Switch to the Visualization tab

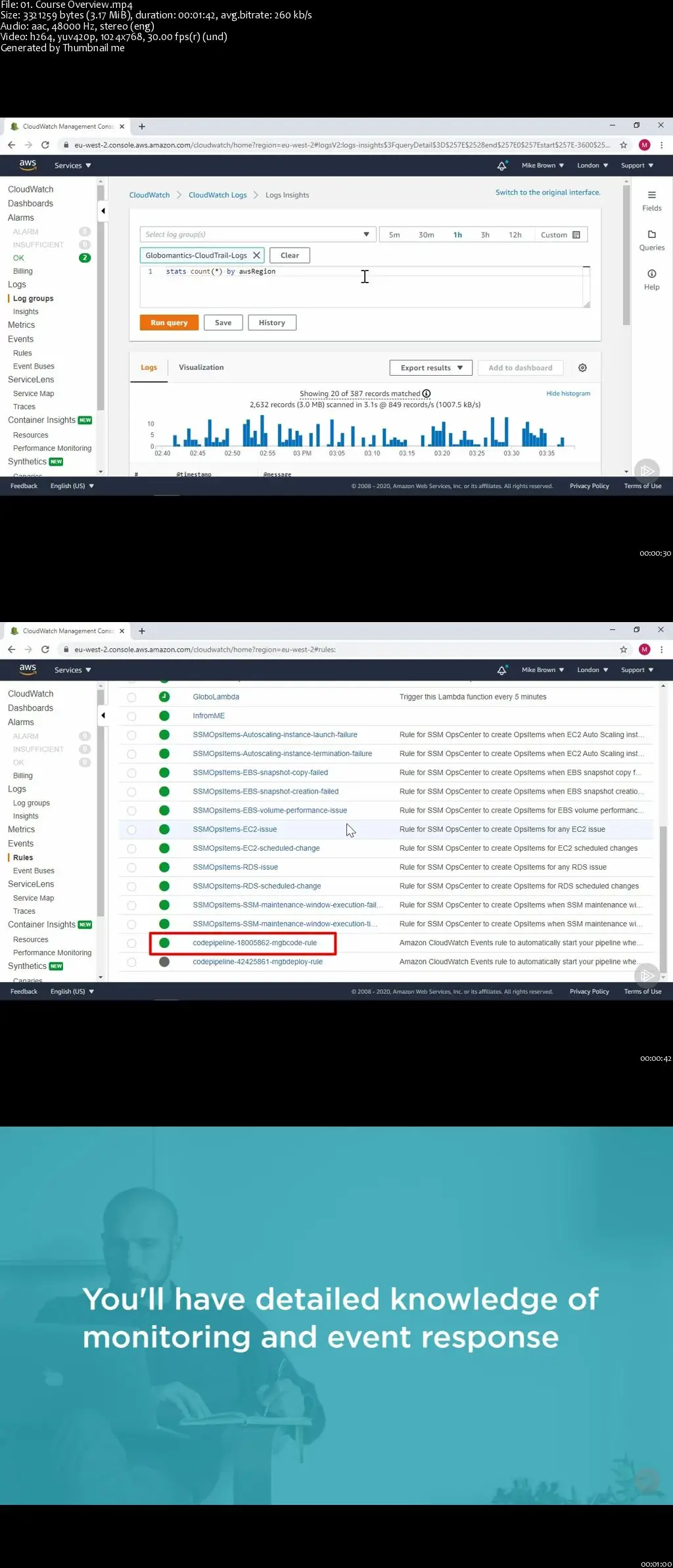click(x=201, y=367)
